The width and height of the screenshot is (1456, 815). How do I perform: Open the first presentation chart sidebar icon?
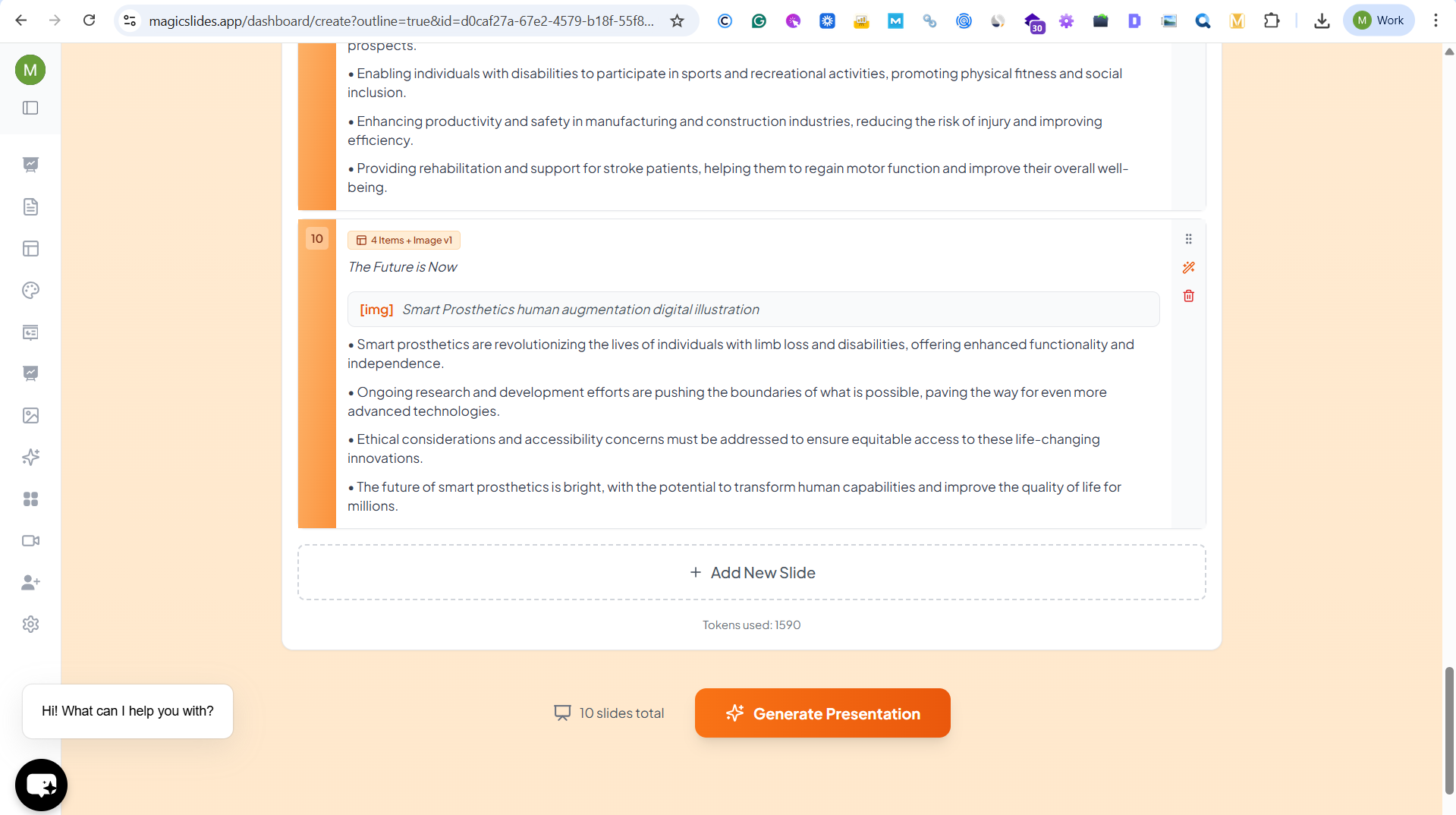click(x=30, y=165)
